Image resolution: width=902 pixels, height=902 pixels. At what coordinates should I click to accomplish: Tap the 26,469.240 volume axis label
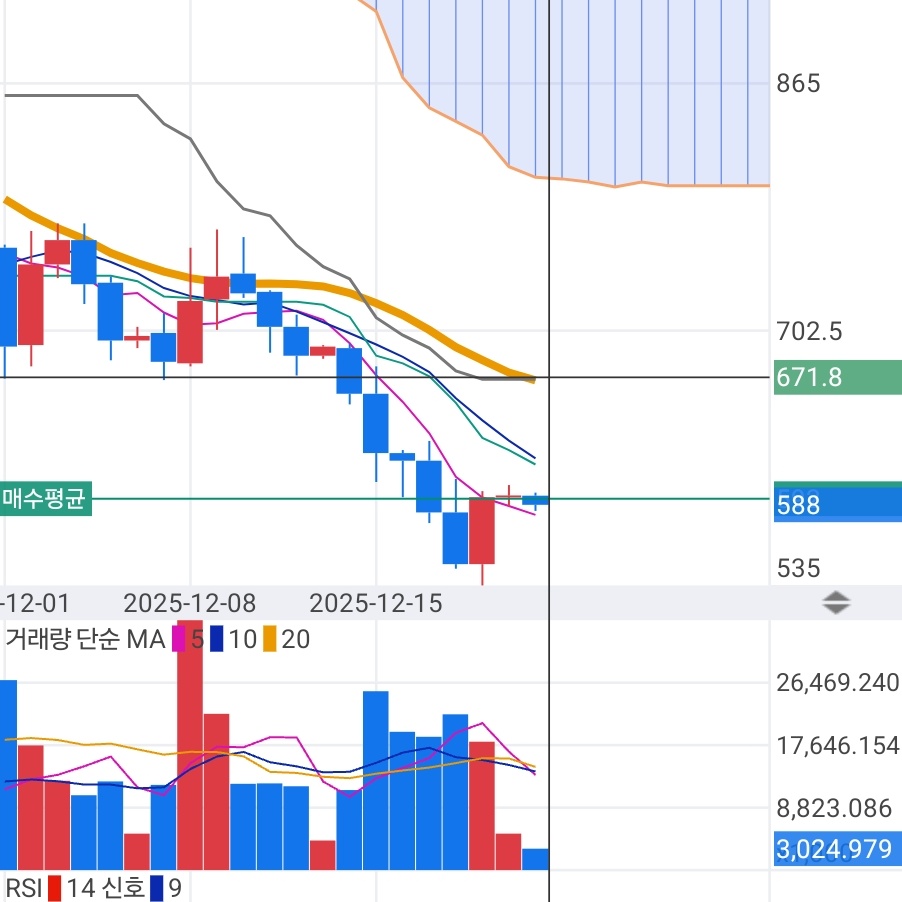click(x=838, y=683)
